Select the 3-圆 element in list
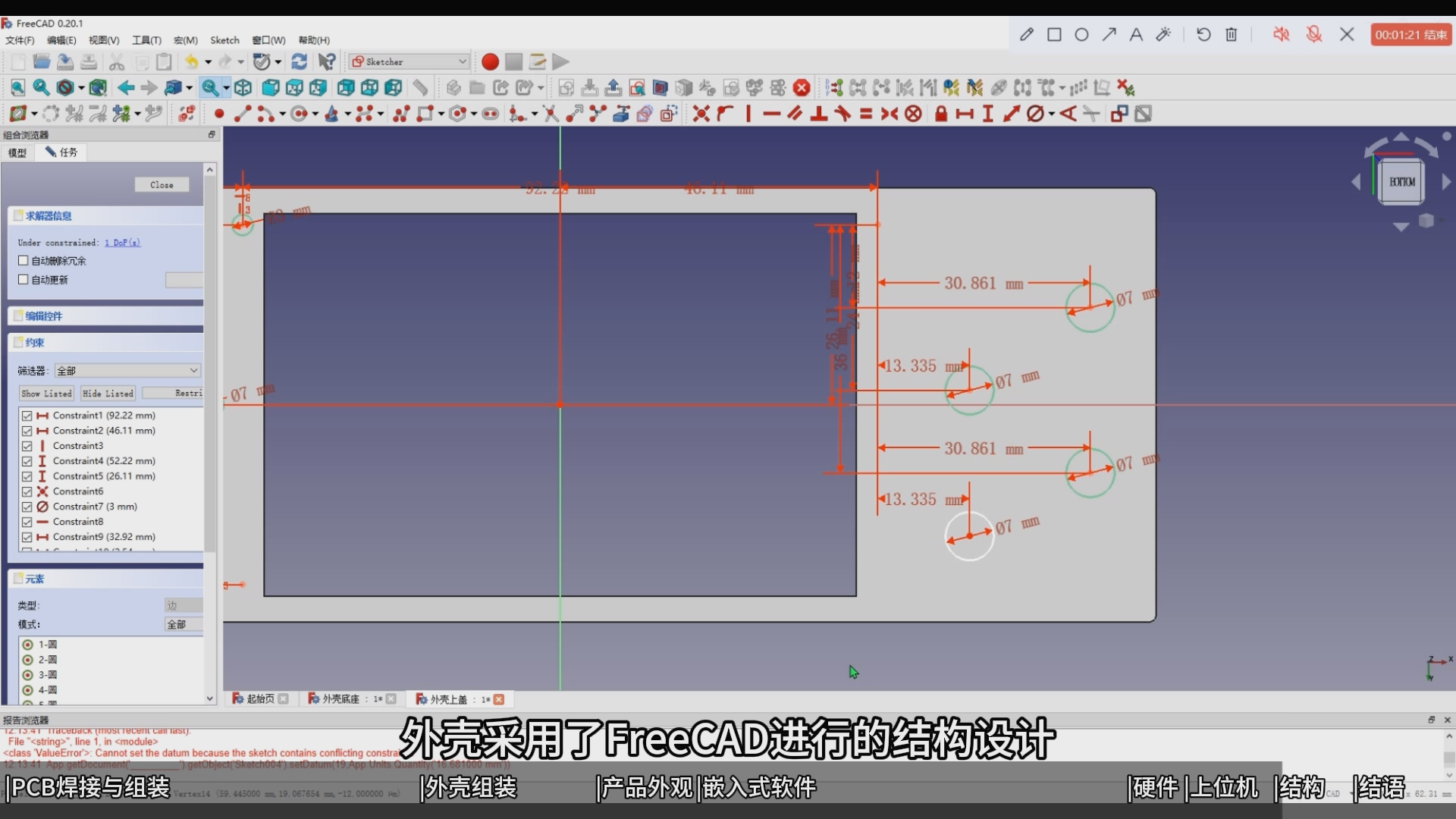Viewport: 1456px width, 819px height. tap(48, 675)
